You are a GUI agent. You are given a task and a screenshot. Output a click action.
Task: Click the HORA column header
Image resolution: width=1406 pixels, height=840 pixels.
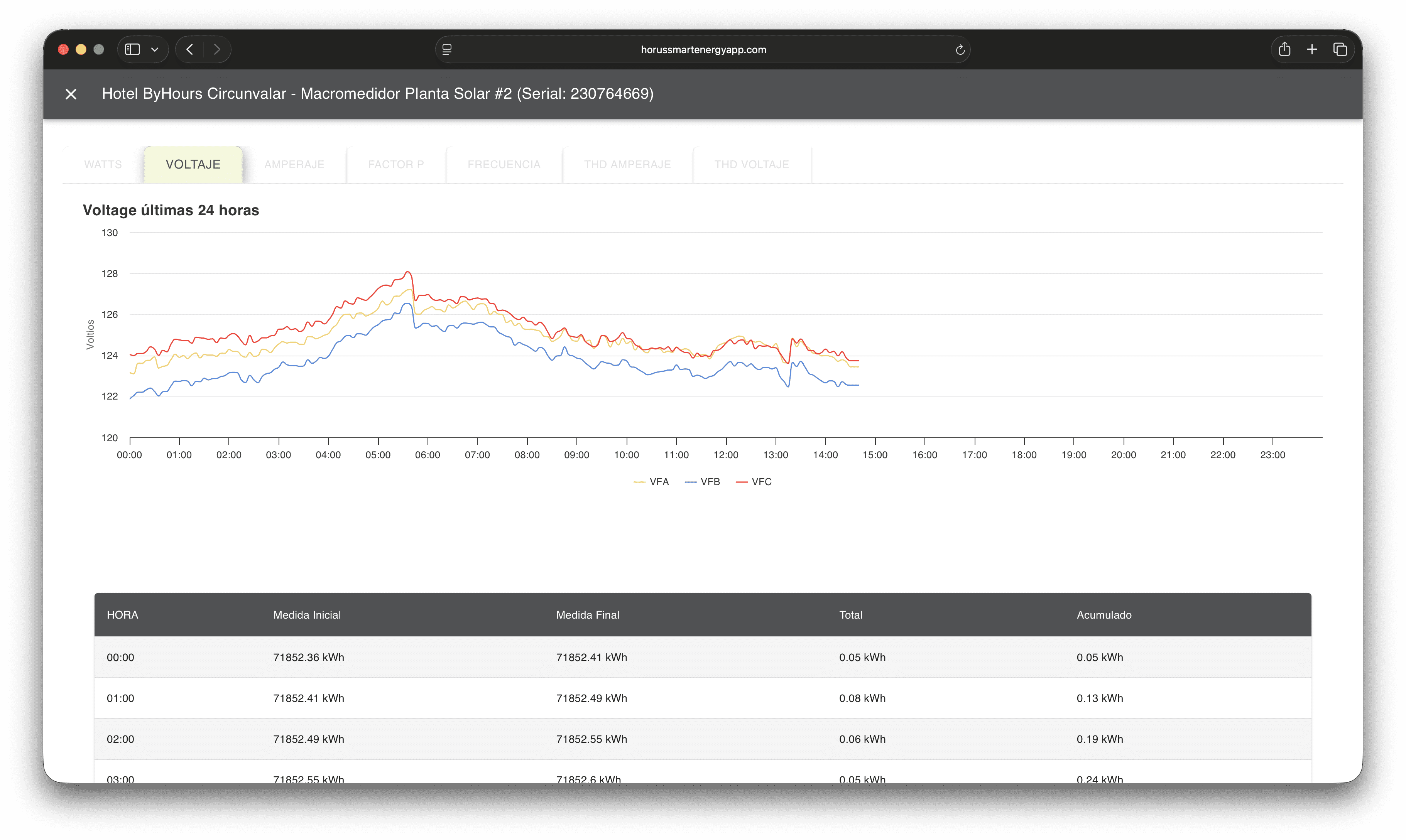[x=122, y=615]
